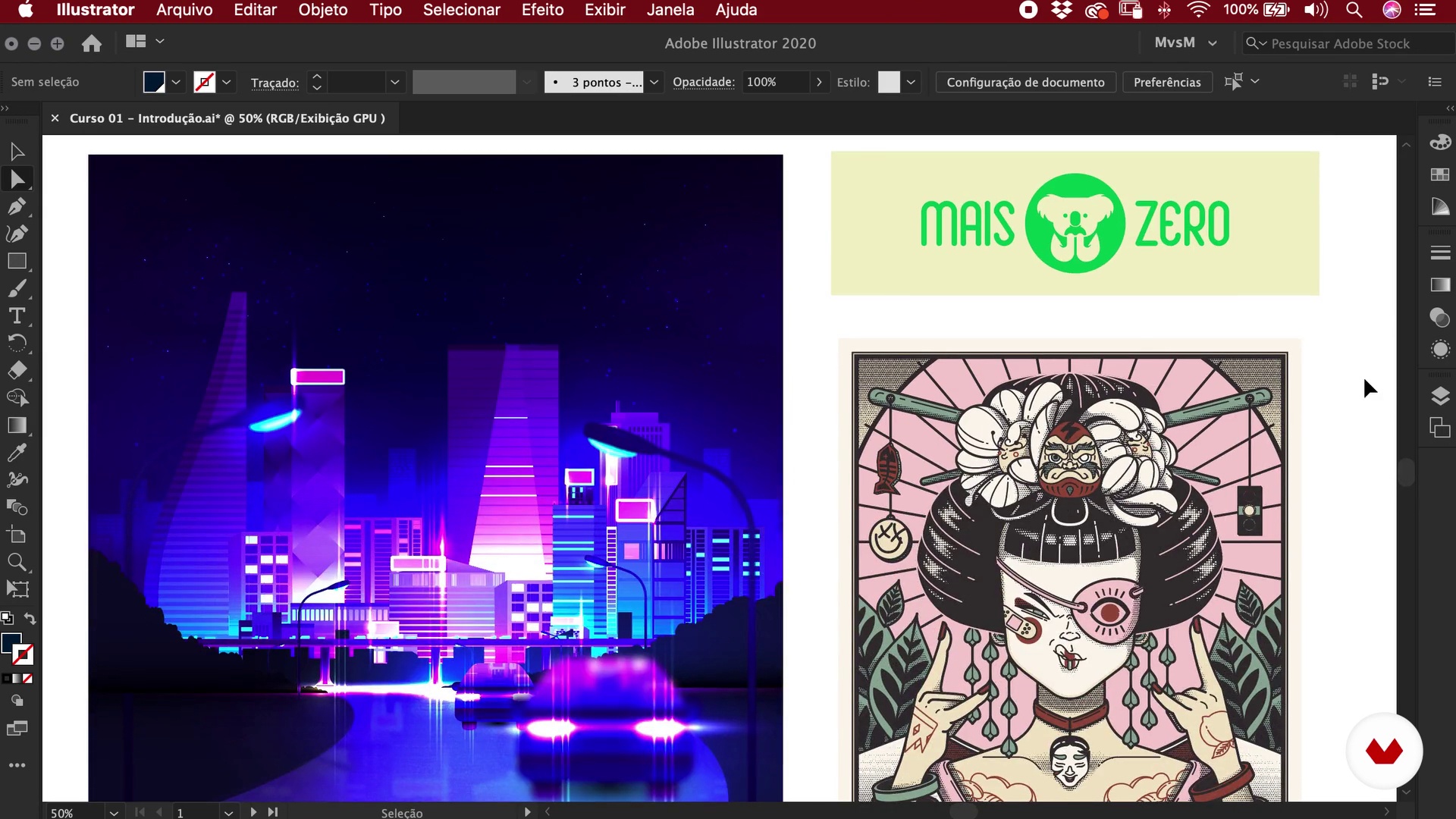This screenshot has width=1456, height=819.
Task: Open the Editar menu
Action: pyautogui.click(x=255, y=10)
